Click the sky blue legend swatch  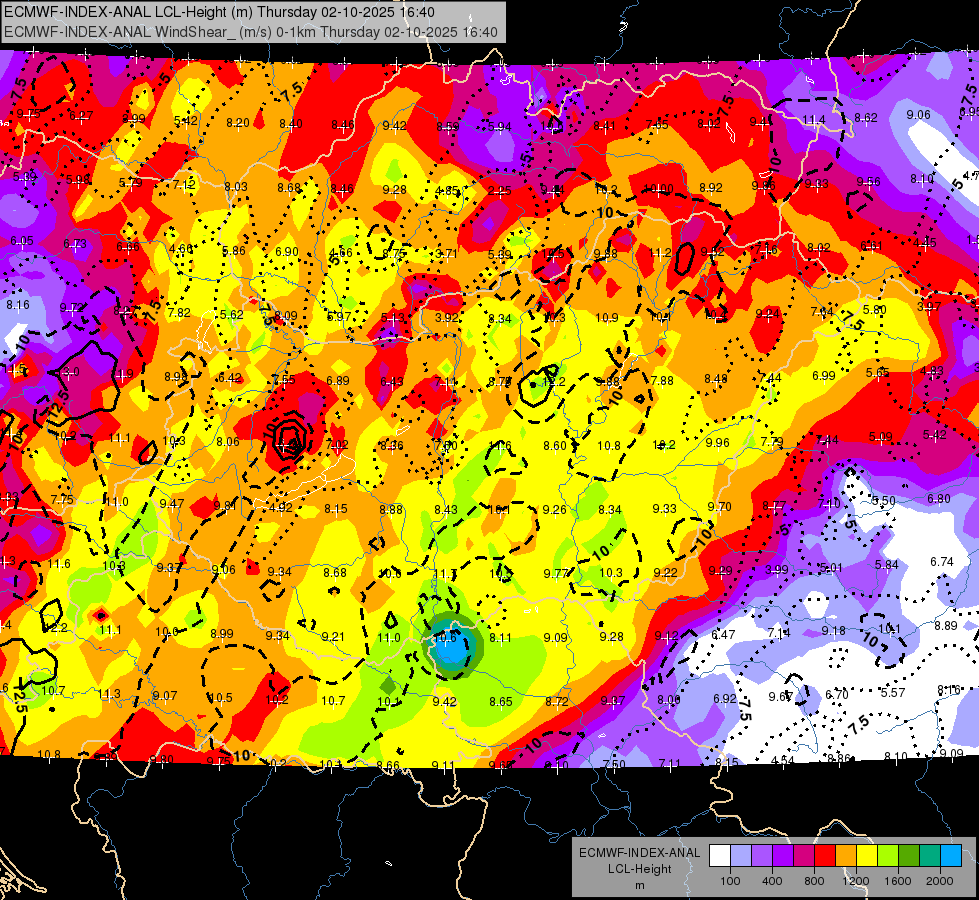coord(951,856)
